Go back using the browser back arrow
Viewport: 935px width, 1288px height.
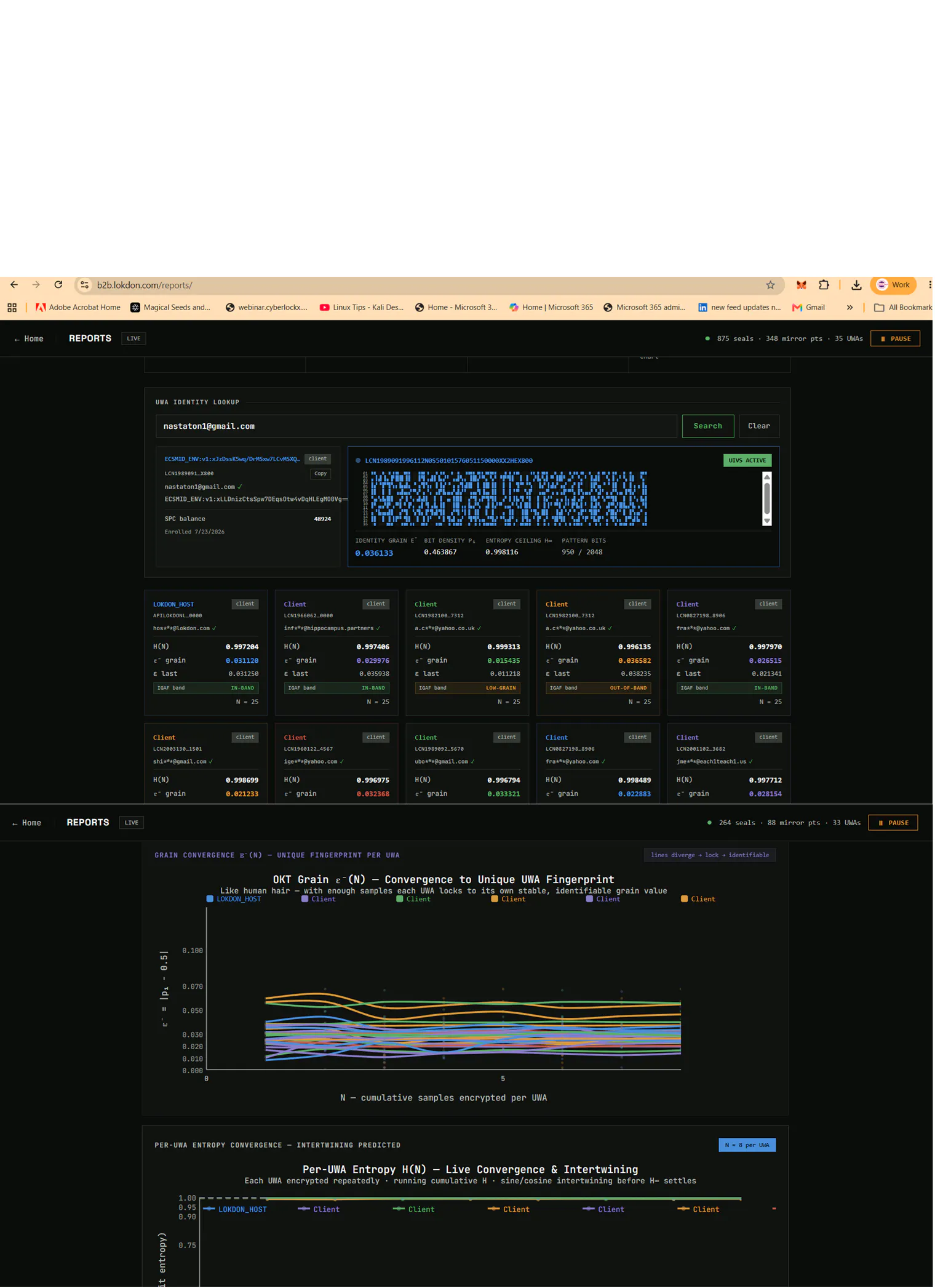[x=14, y=285]
